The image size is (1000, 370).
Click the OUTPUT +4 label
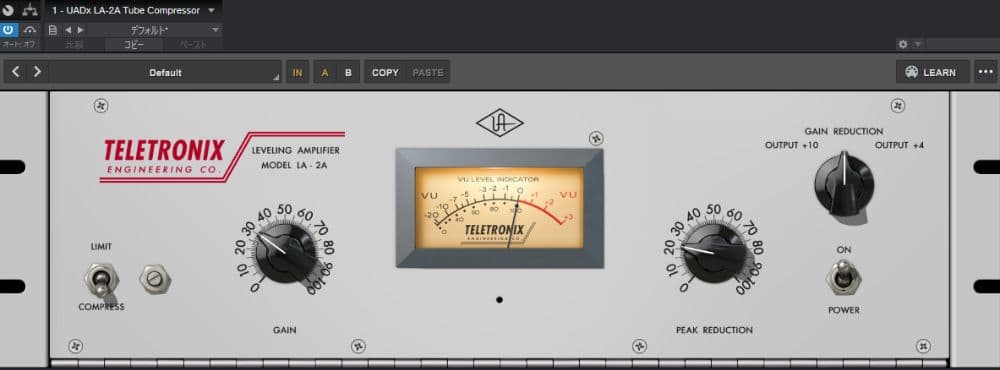click(x=899, y=145)
